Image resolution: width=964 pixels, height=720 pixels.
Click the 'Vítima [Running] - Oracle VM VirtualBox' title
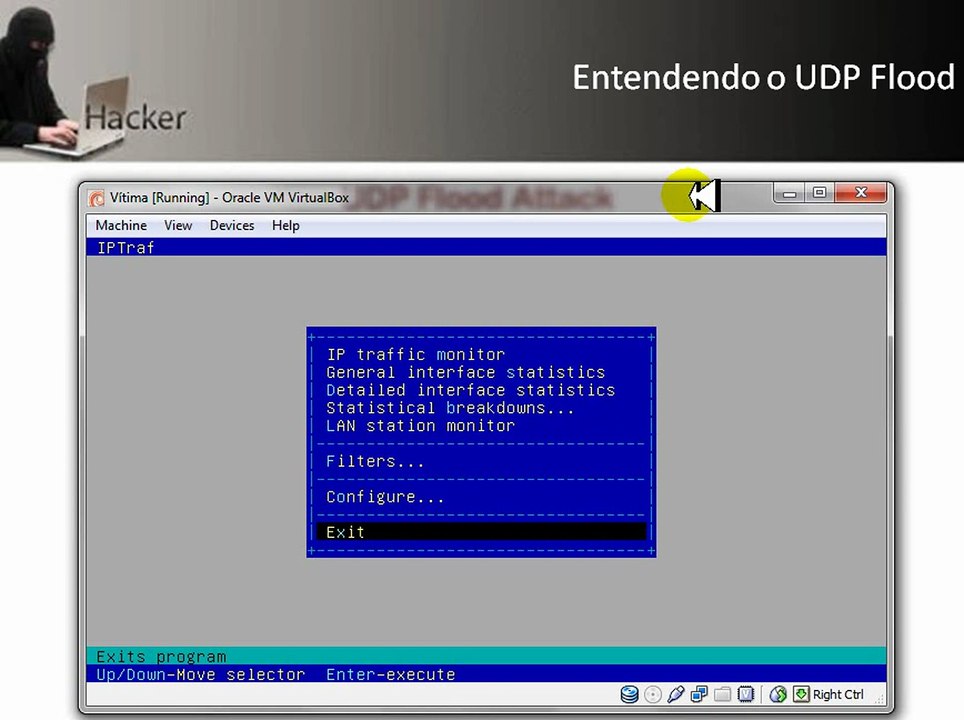[x=229, y=198]
